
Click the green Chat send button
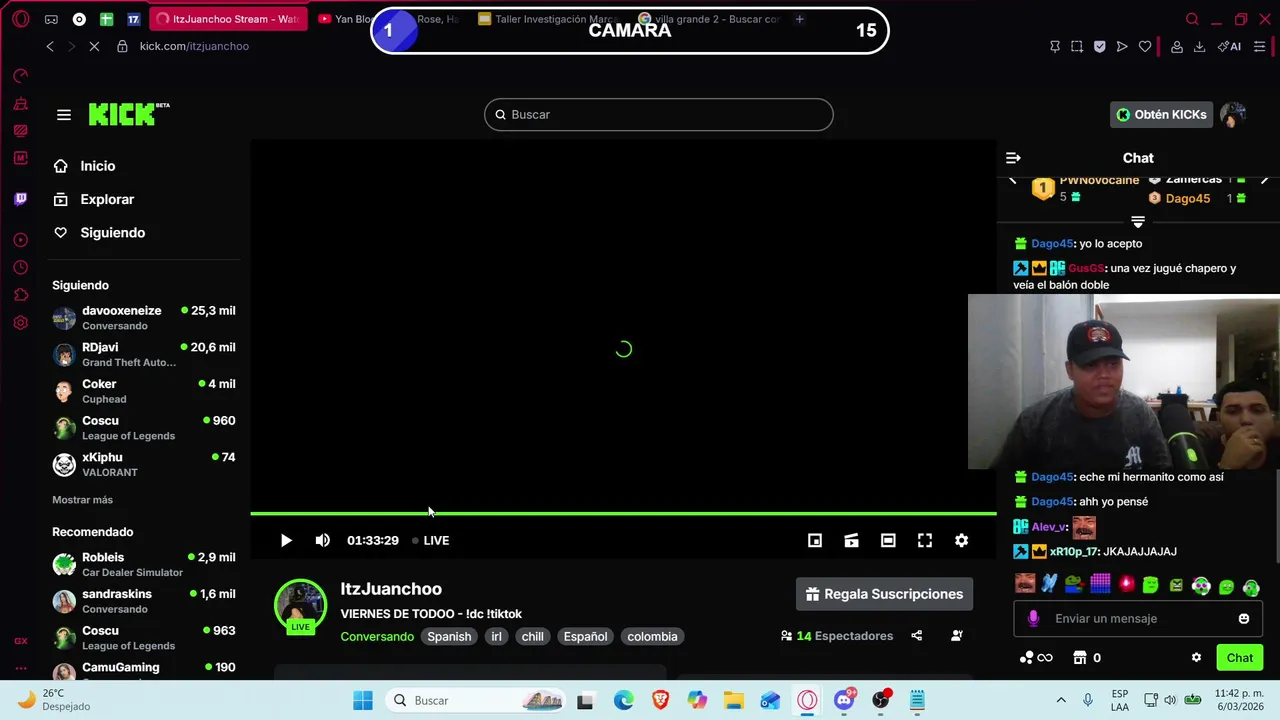pos(1240,658)
